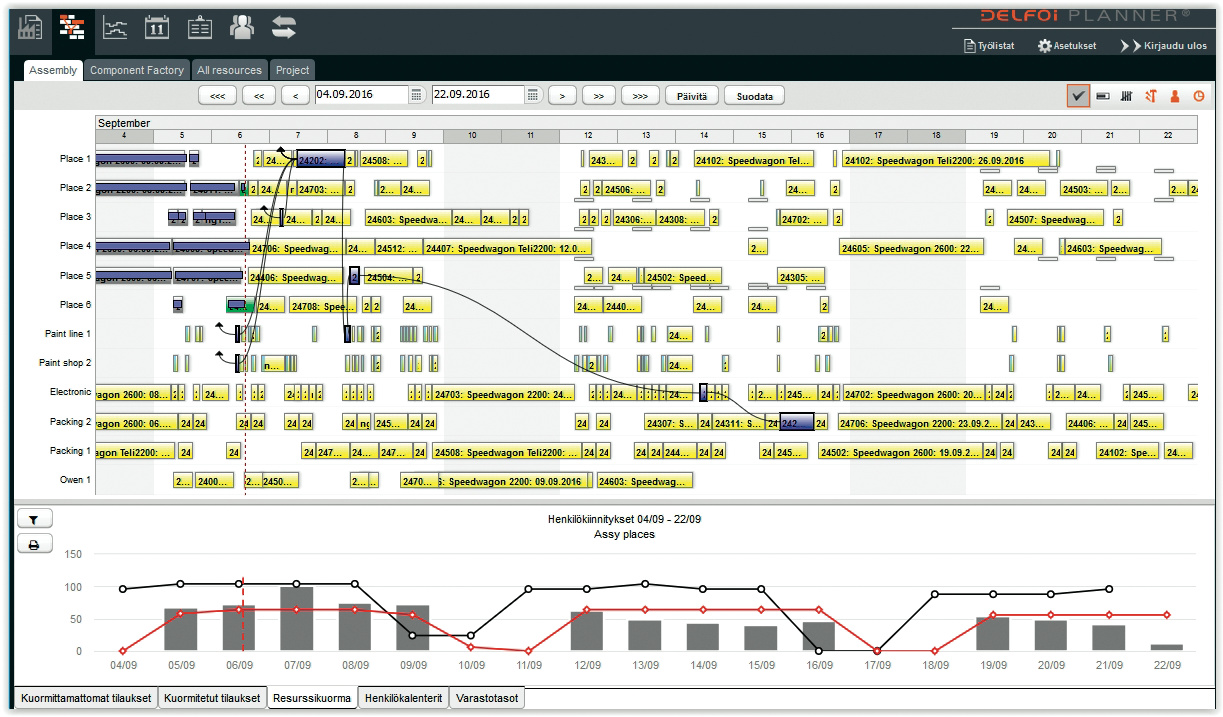Toggle the checkmark tool in the right toolbar
The height and width of the screenshot is (717, 1223).
coord(1077,96)
